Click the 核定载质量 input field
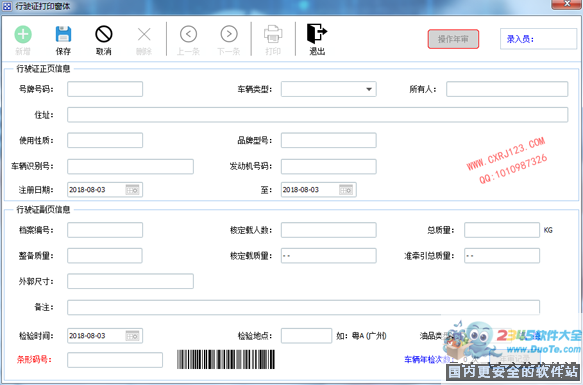The width and height of the screenshot is (583, 385). coord(328,256)
